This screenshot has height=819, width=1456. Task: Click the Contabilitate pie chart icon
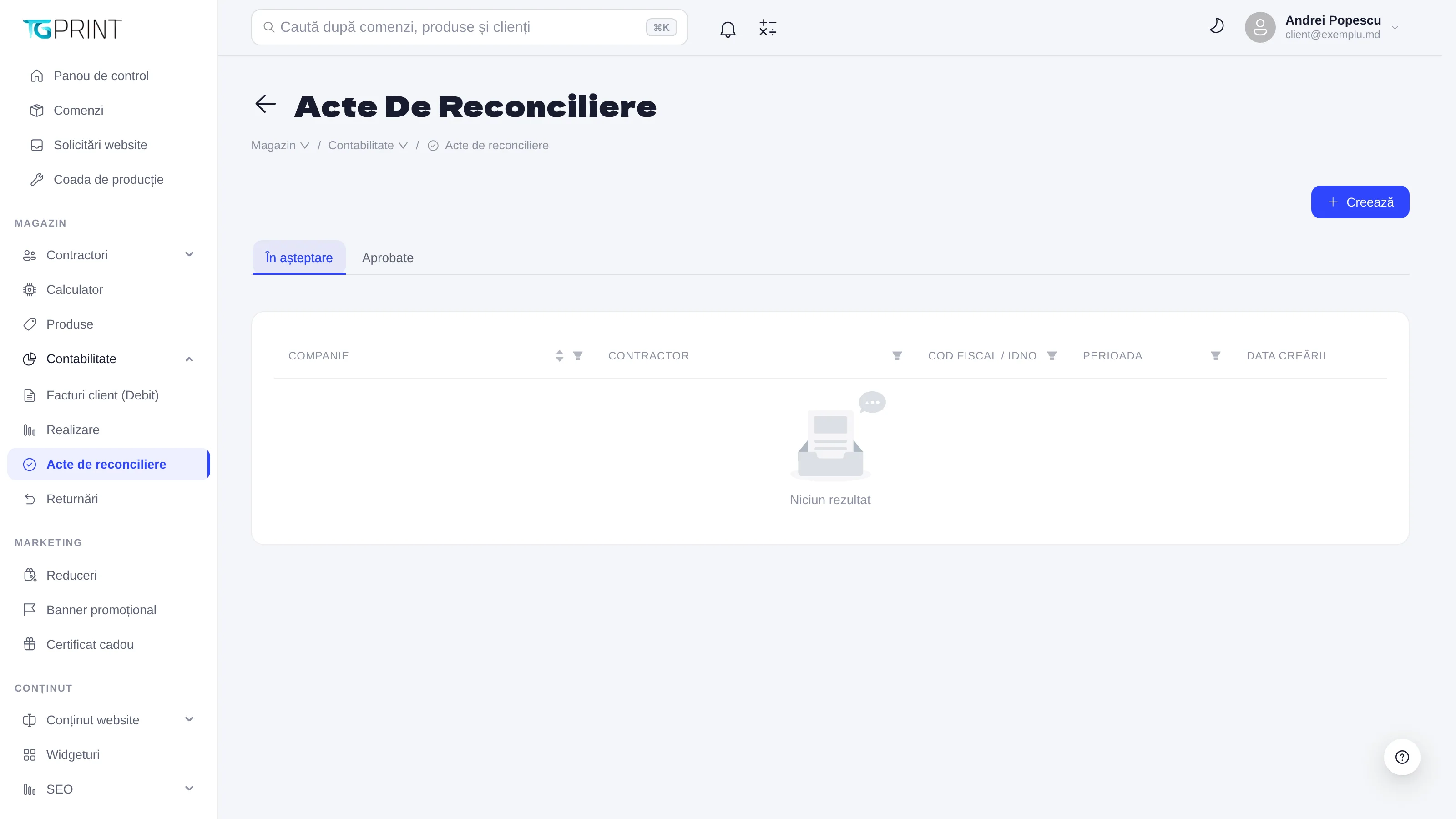(x=30, y=359)
